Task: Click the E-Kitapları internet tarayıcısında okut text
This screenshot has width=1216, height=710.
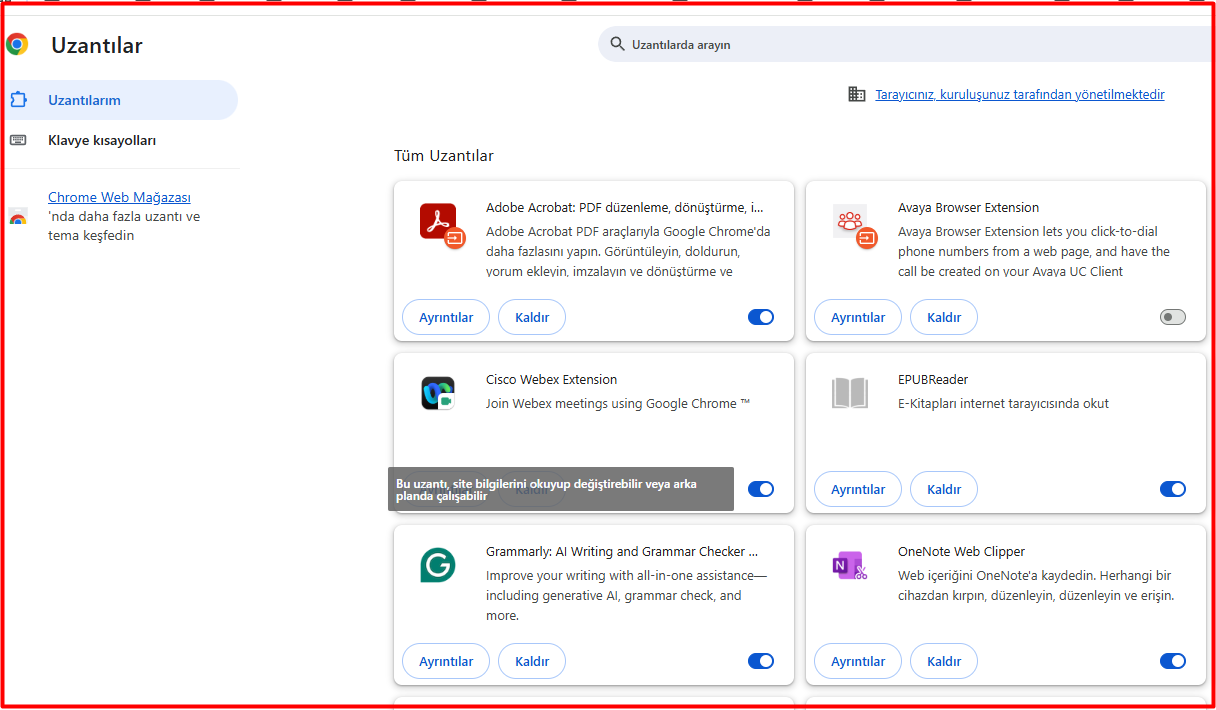Action: point(1003,404)
